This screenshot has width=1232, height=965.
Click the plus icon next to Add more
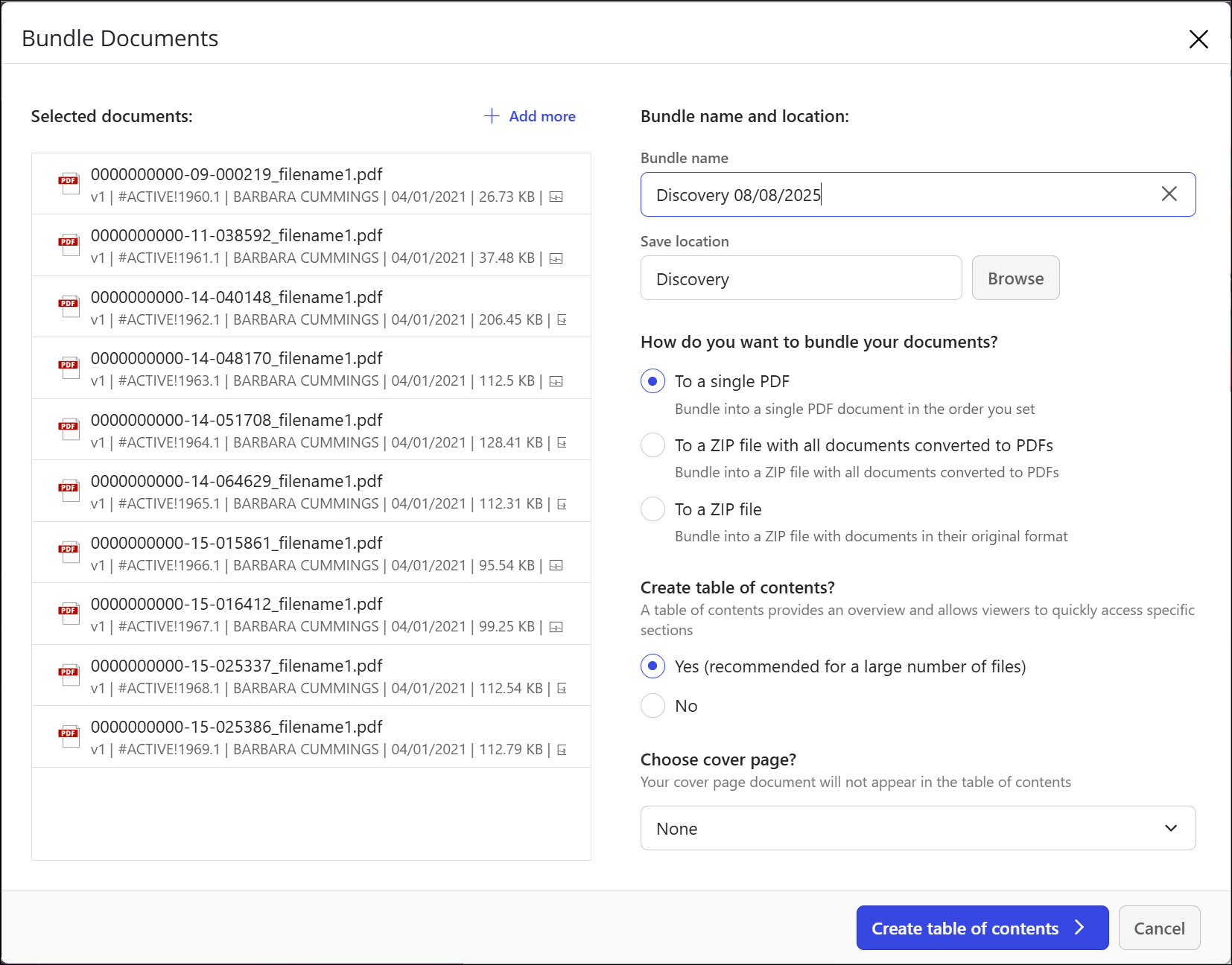coord(491,116)
